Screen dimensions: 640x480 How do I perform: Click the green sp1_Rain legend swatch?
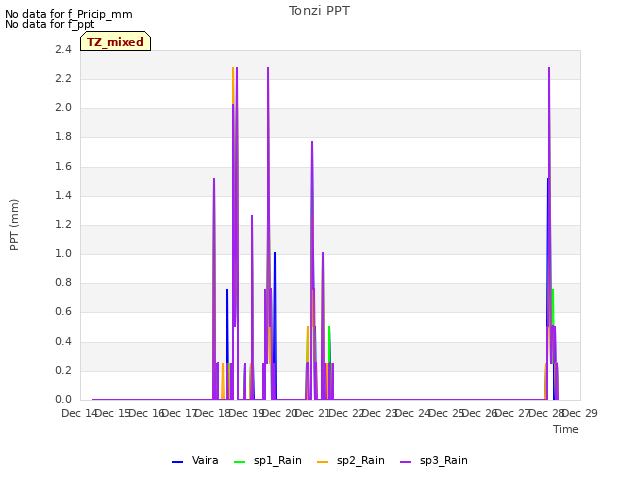click(240, 462)
